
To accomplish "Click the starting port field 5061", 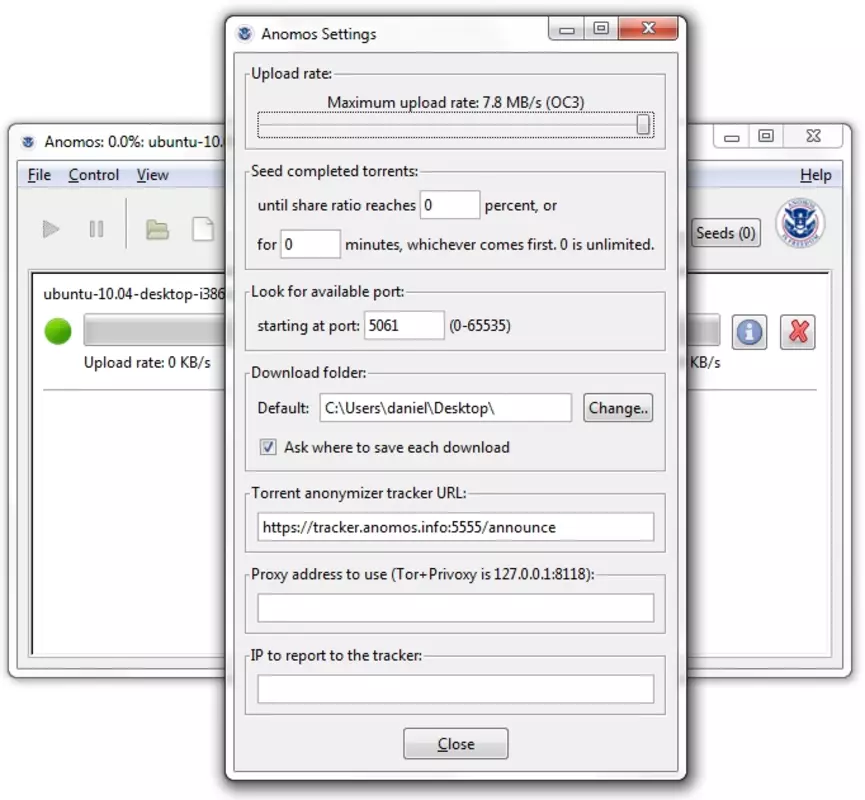I will coord(404,325).
